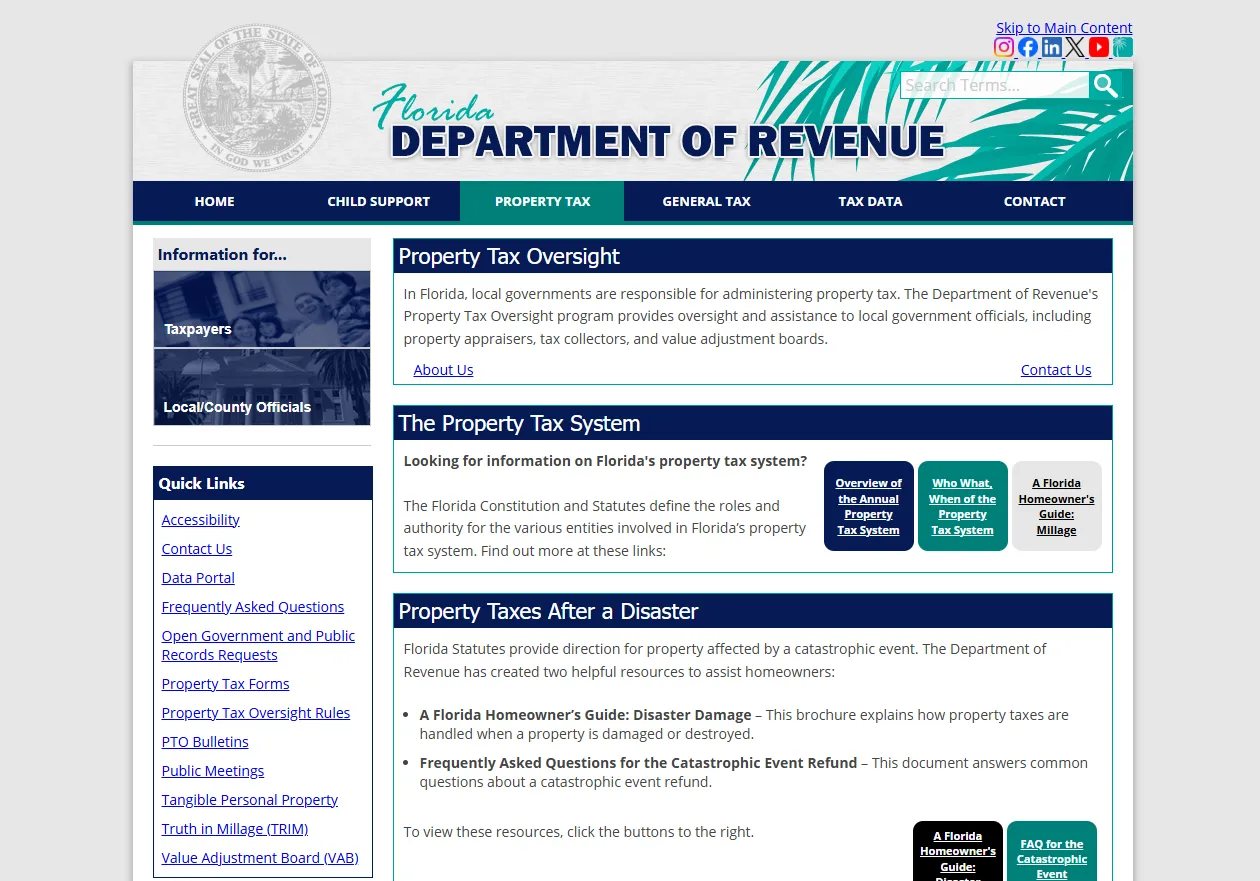Click the About Us link
The image size is (1260, 881).
[x=443, y=370]
